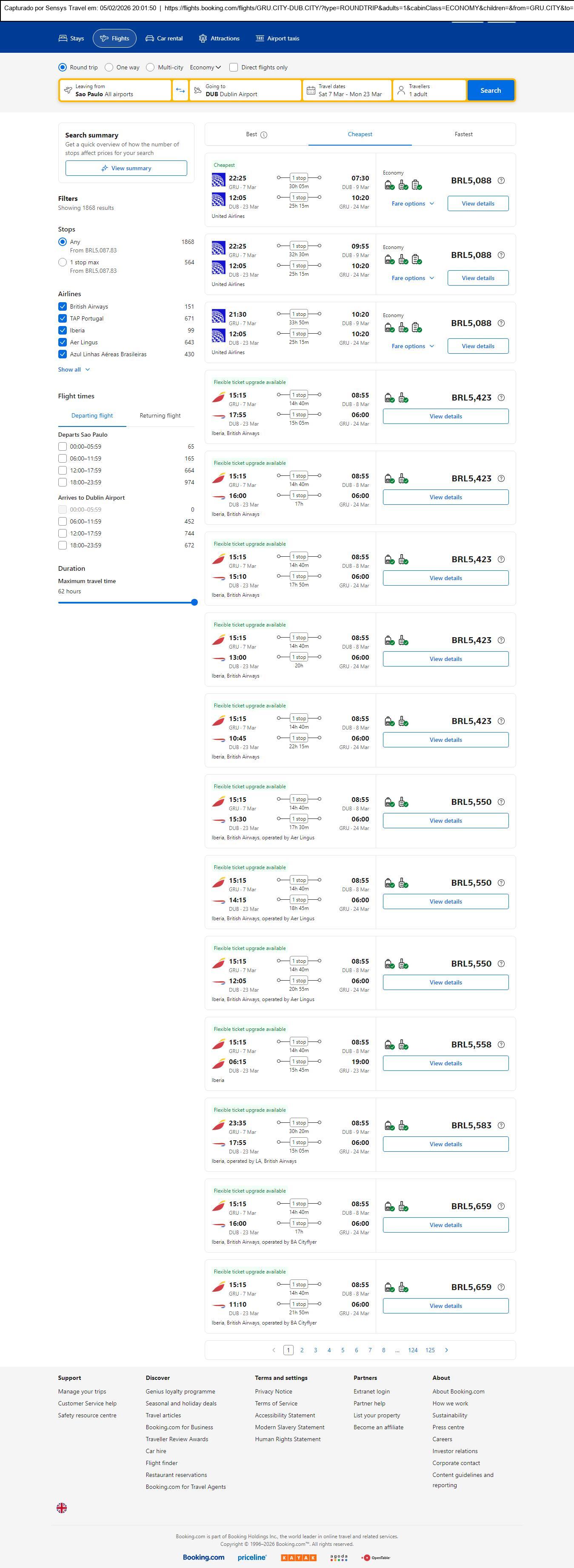
Task: Expand the Show all airlines list
Action: (74, 369)
